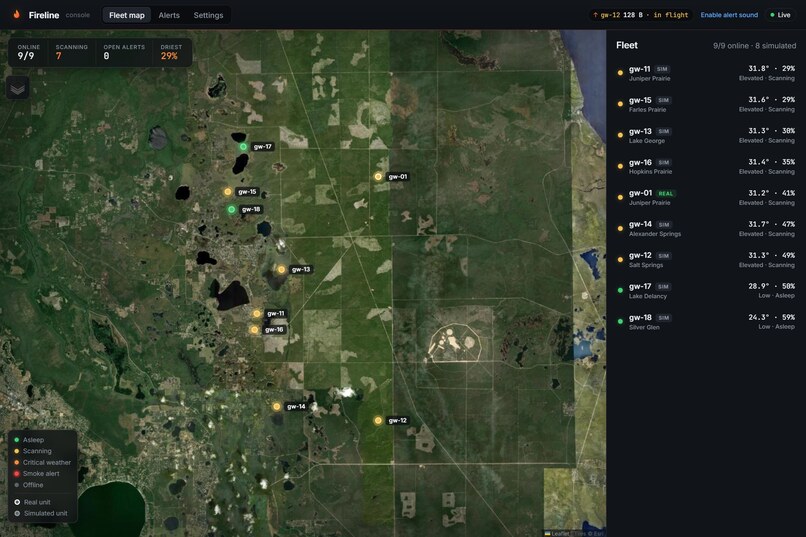Select the gw-14 marker on map
The height and width of the screenshot is (537, 806).
(277, 406)
